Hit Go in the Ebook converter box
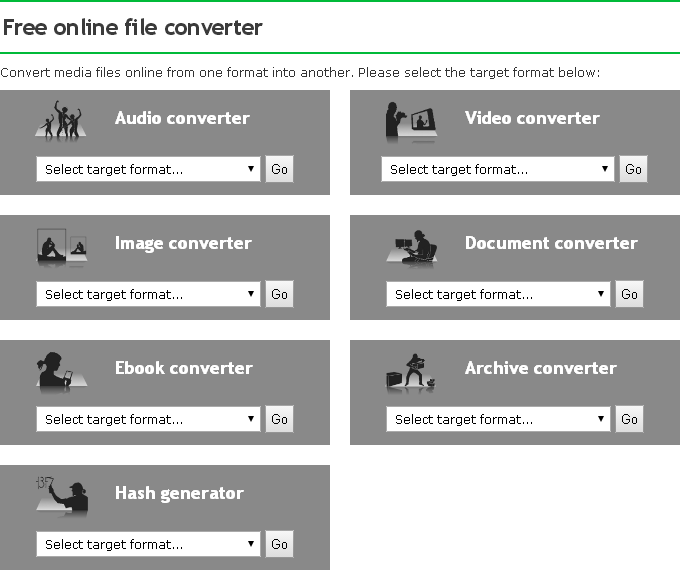 tap(279, 419)
